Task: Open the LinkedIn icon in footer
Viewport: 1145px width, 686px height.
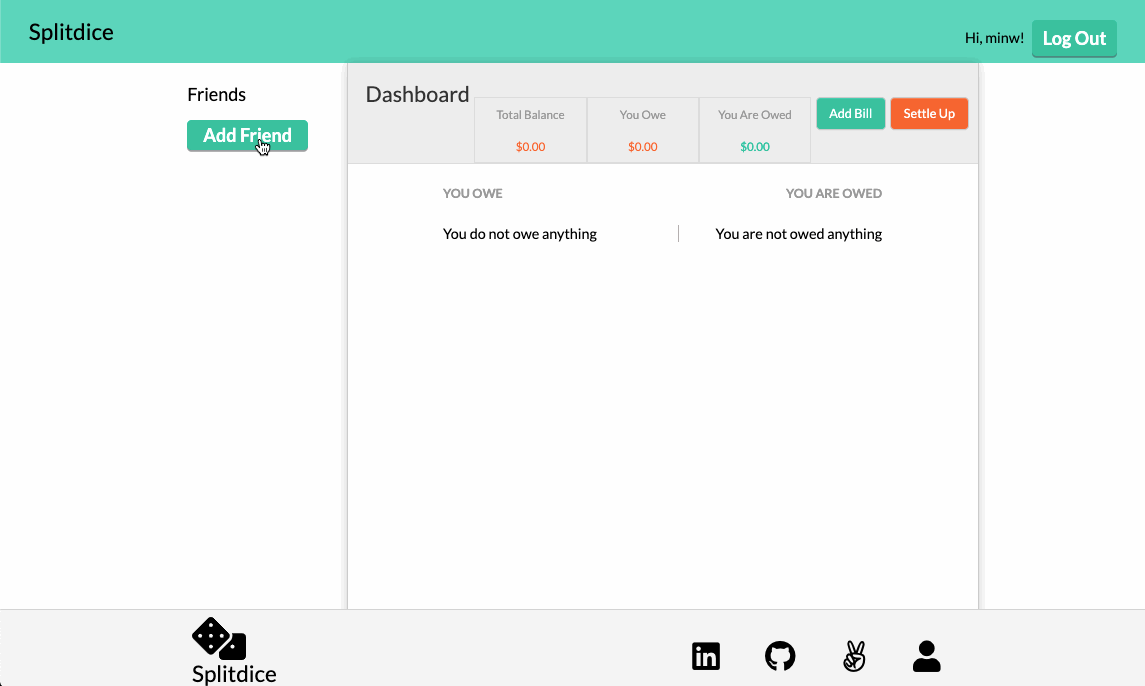Action: (x=705, y=656)
